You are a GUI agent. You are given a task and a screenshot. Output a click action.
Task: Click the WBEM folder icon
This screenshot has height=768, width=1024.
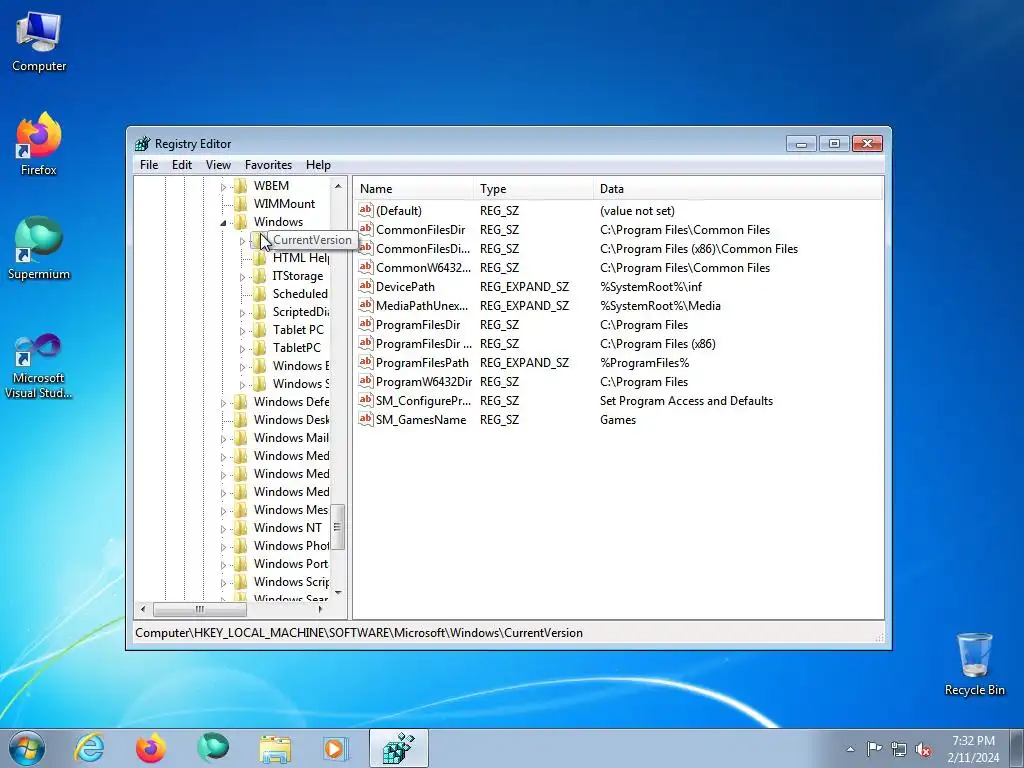tap(241, 186)
